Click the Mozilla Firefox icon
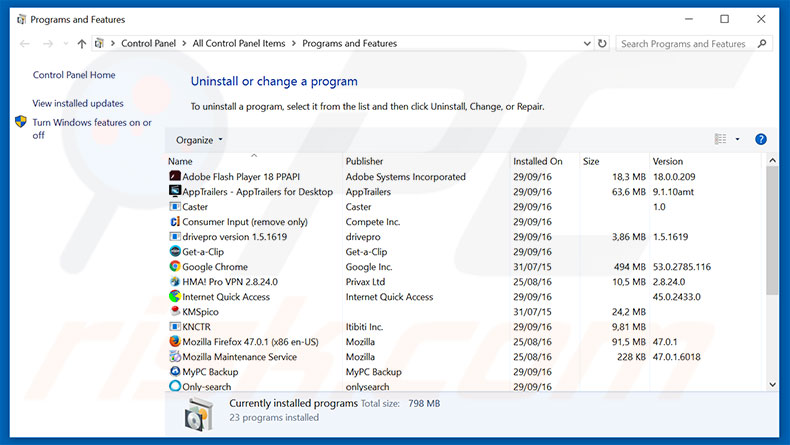Image resolution: width=790 pixels, height=445 pixels. click(175, 341)
